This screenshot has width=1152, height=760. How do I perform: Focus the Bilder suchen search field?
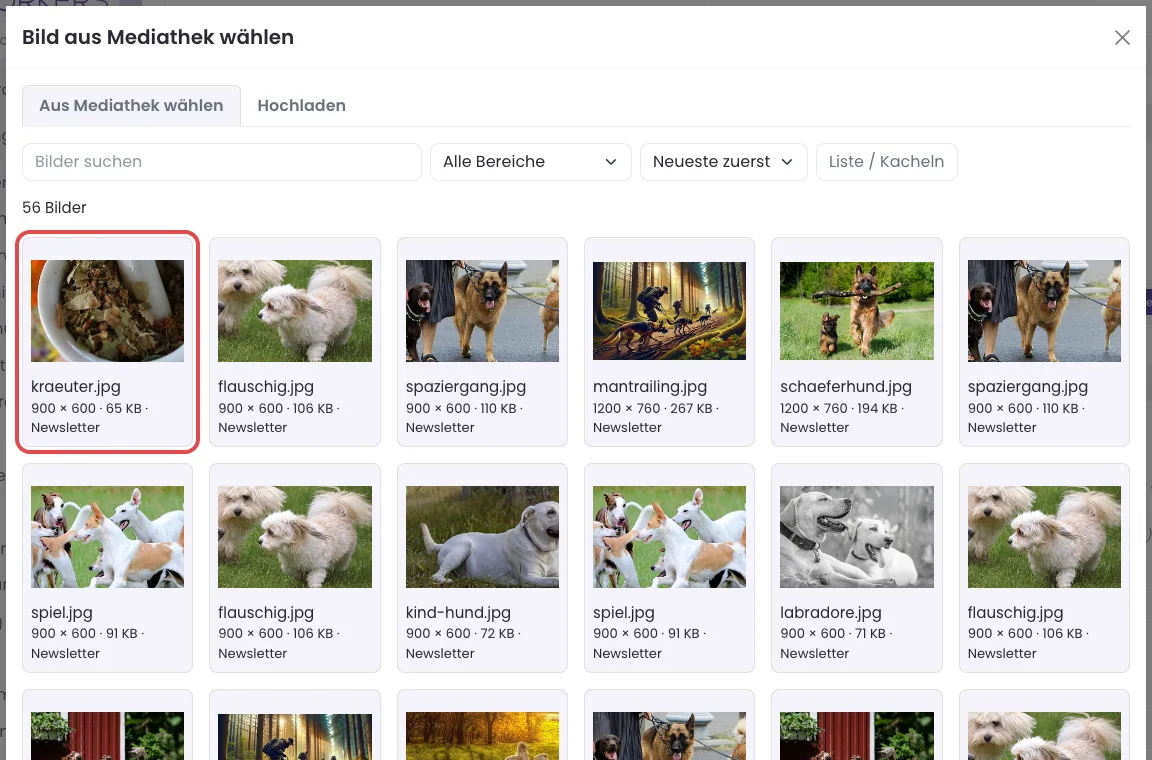222,162
